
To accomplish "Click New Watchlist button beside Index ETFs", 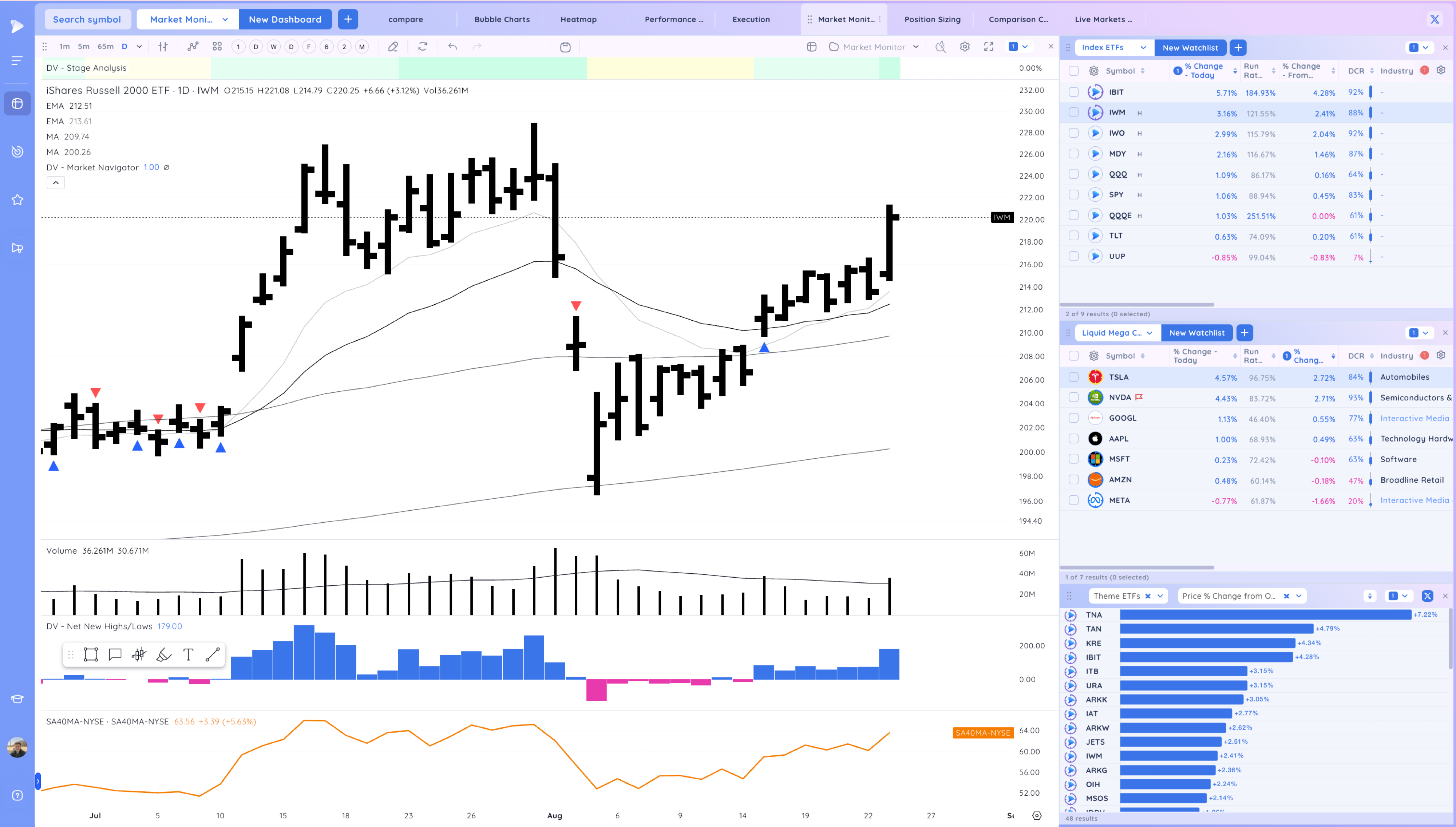I will tap(1190, 48).
